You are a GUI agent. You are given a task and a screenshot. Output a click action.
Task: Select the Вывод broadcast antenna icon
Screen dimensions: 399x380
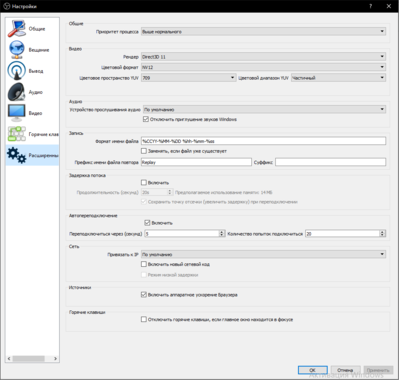click(x=17, y=71)
